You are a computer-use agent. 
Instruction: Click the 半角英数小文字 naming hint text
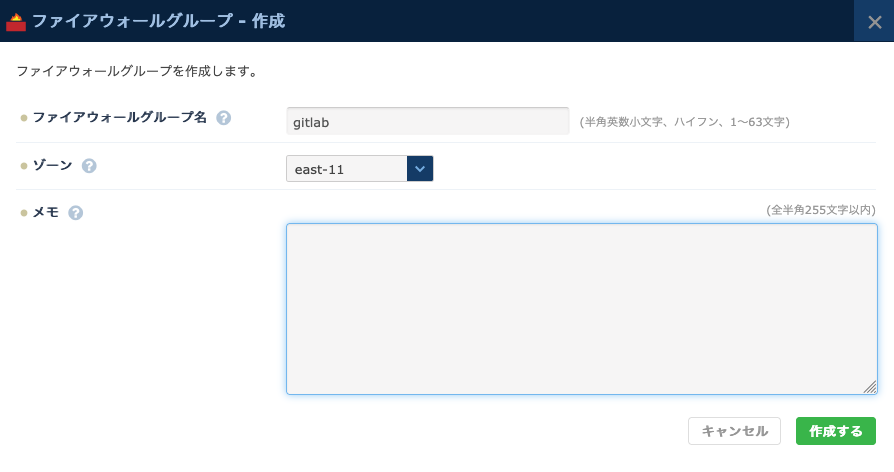[x=684, y=122]
